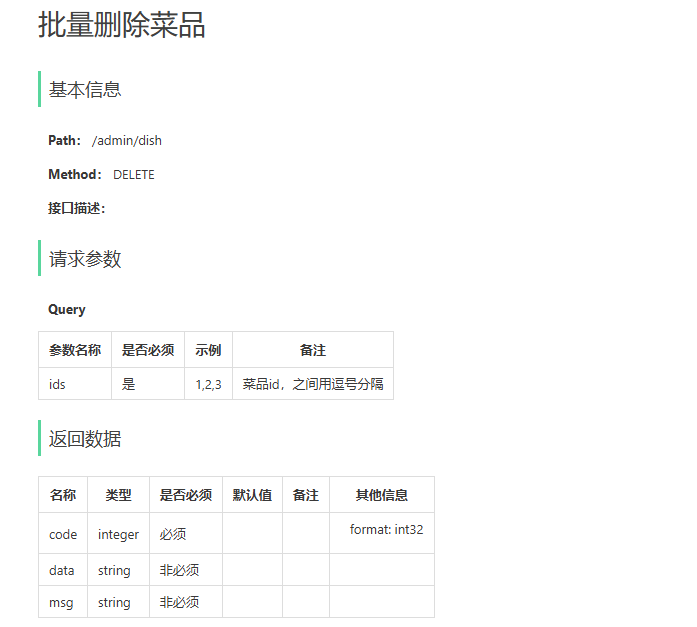Image resolution: width=697 pixels, height=627 pixels.
Task: Click the 类型 column header
Action: point(118,495)
